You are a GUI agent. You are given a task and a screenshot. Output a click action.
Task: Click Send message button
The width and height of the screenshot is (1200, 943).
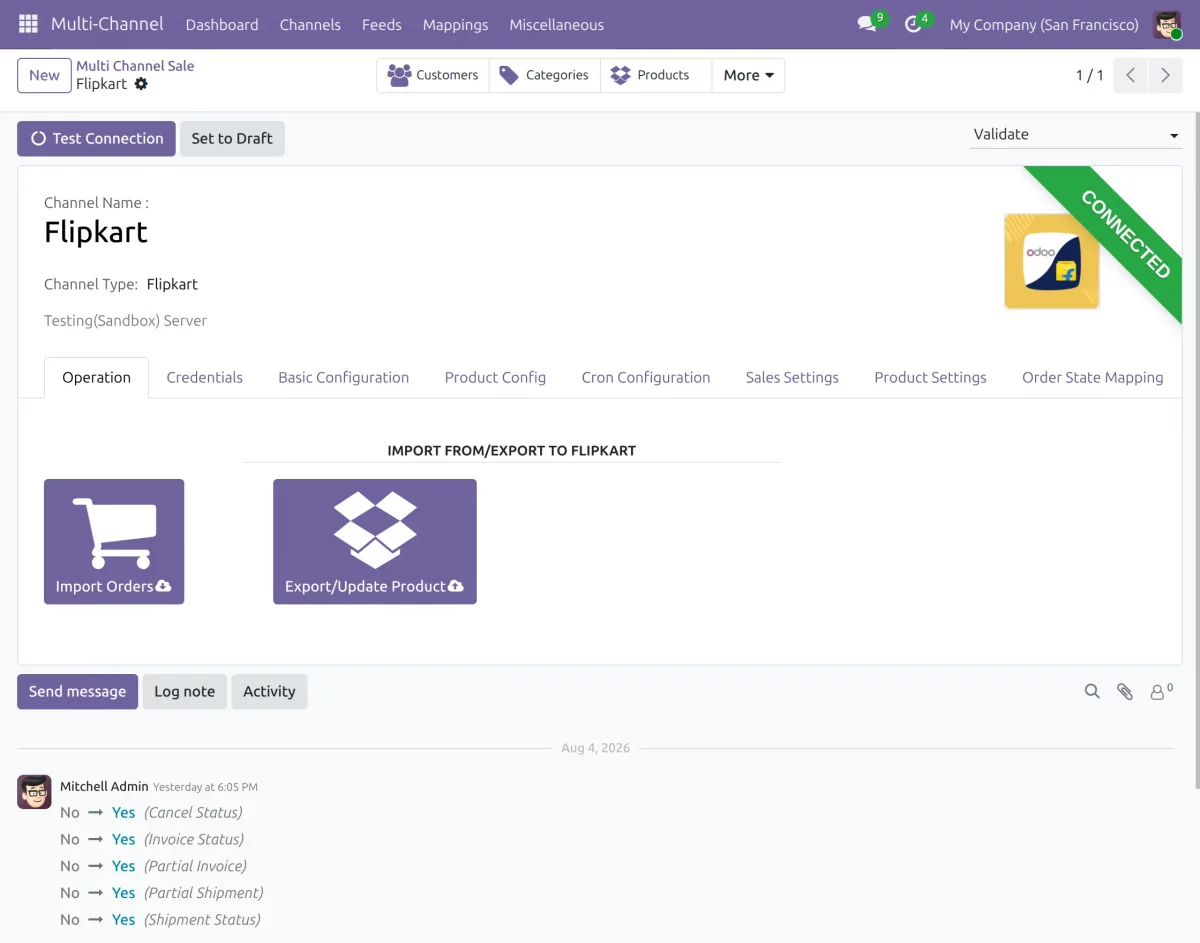pos(78,691)
